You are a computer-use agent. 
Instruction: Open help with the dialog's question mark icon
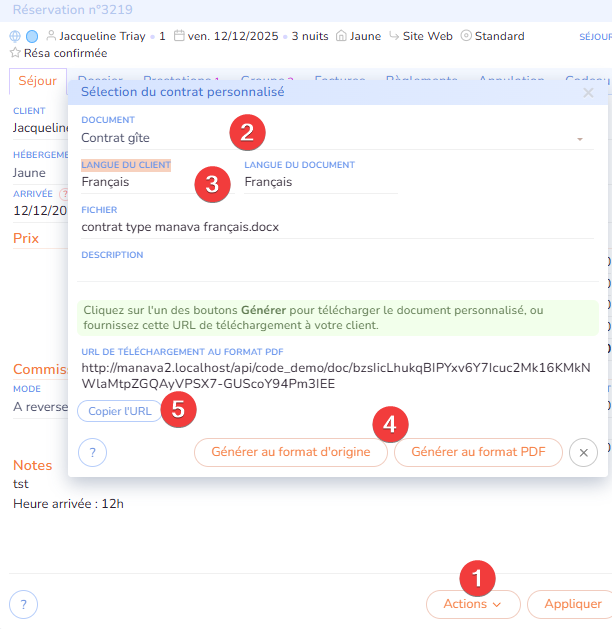click(92, 453)
